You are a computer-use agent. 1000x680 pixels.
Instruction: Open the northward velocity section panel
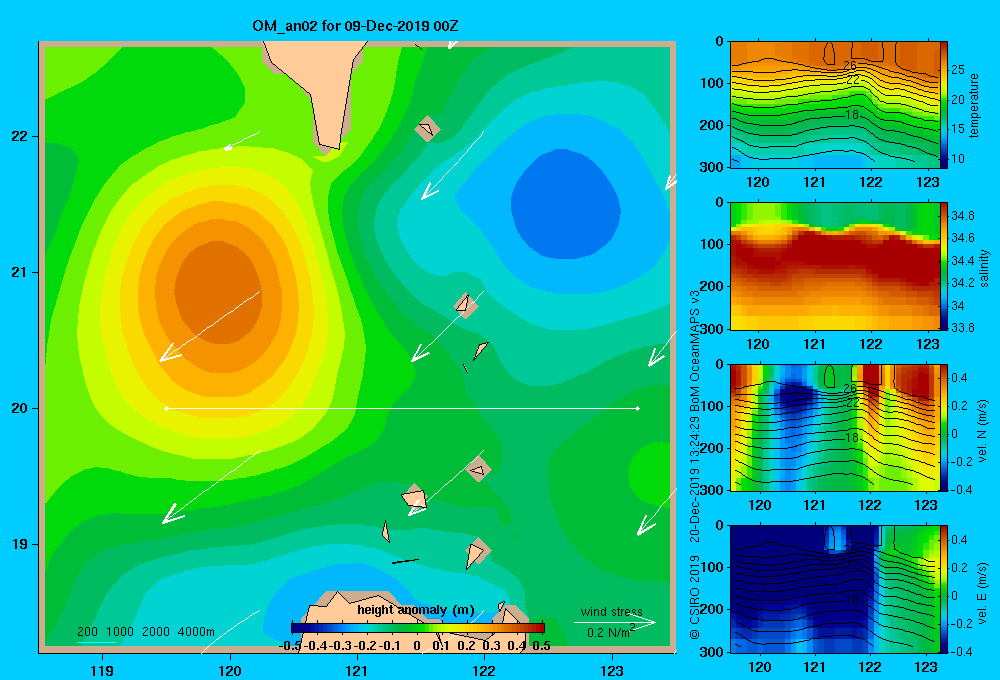[834, 427]
